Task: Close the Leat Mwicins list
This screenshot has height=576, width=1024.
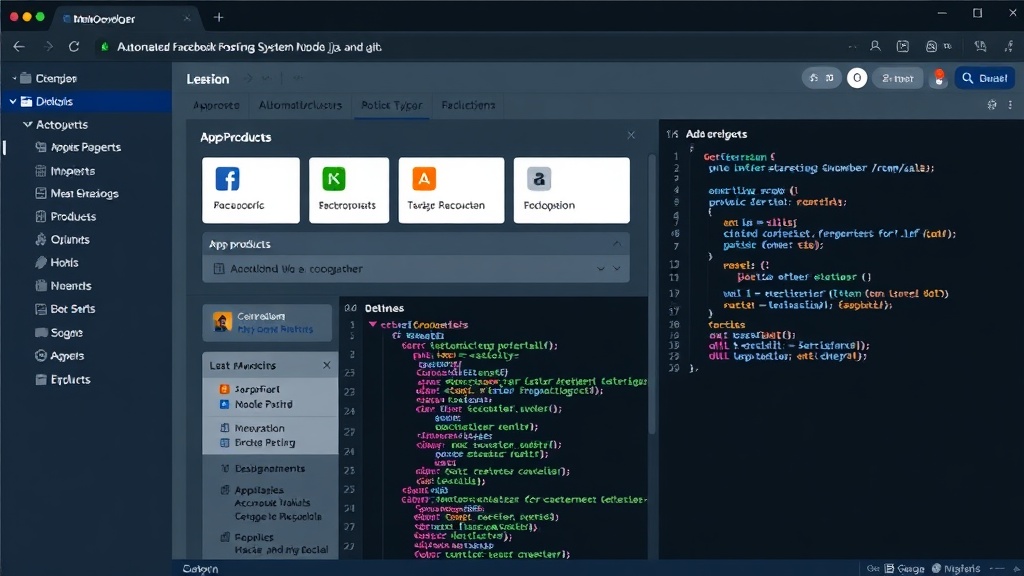Action: pos(327,365)
